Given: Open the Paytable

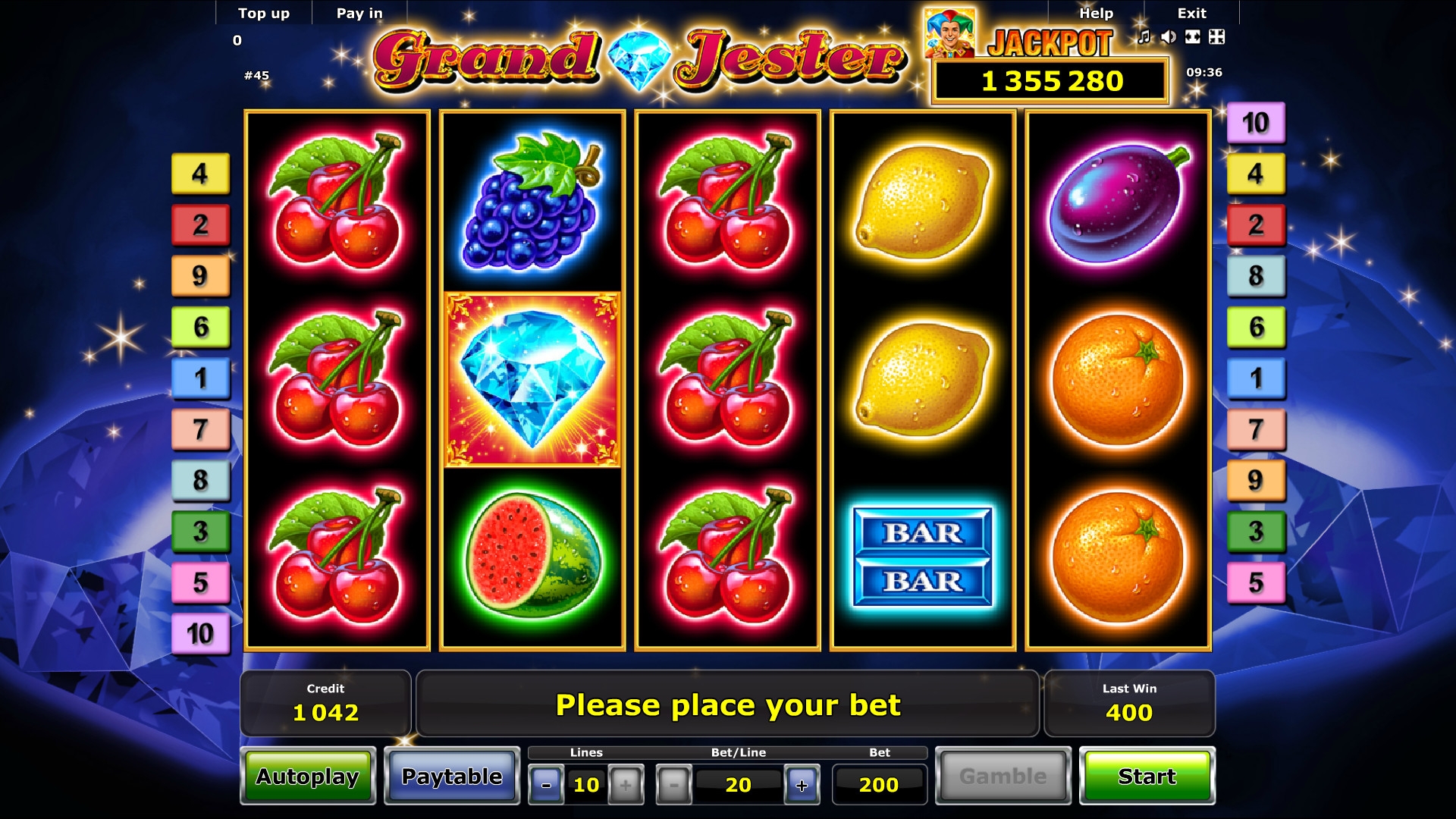Looking at the screenshot, I should click(452, 776).
